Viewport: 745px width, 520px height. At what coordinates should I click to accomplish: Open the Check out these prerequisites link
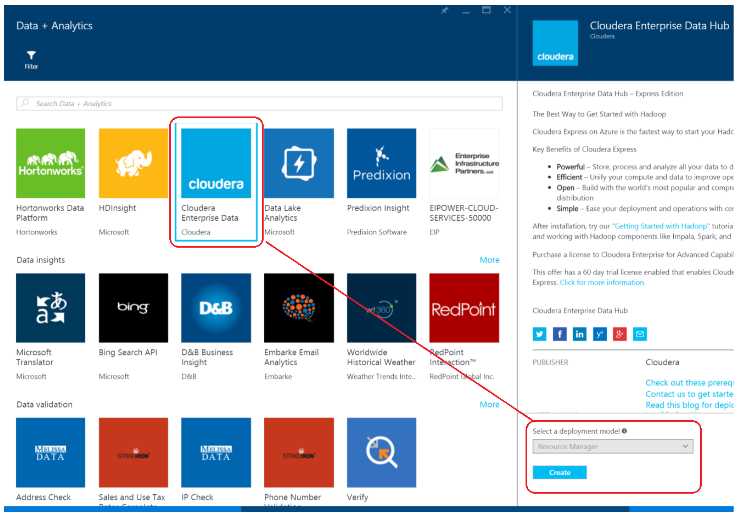click(x=689, y=383)
